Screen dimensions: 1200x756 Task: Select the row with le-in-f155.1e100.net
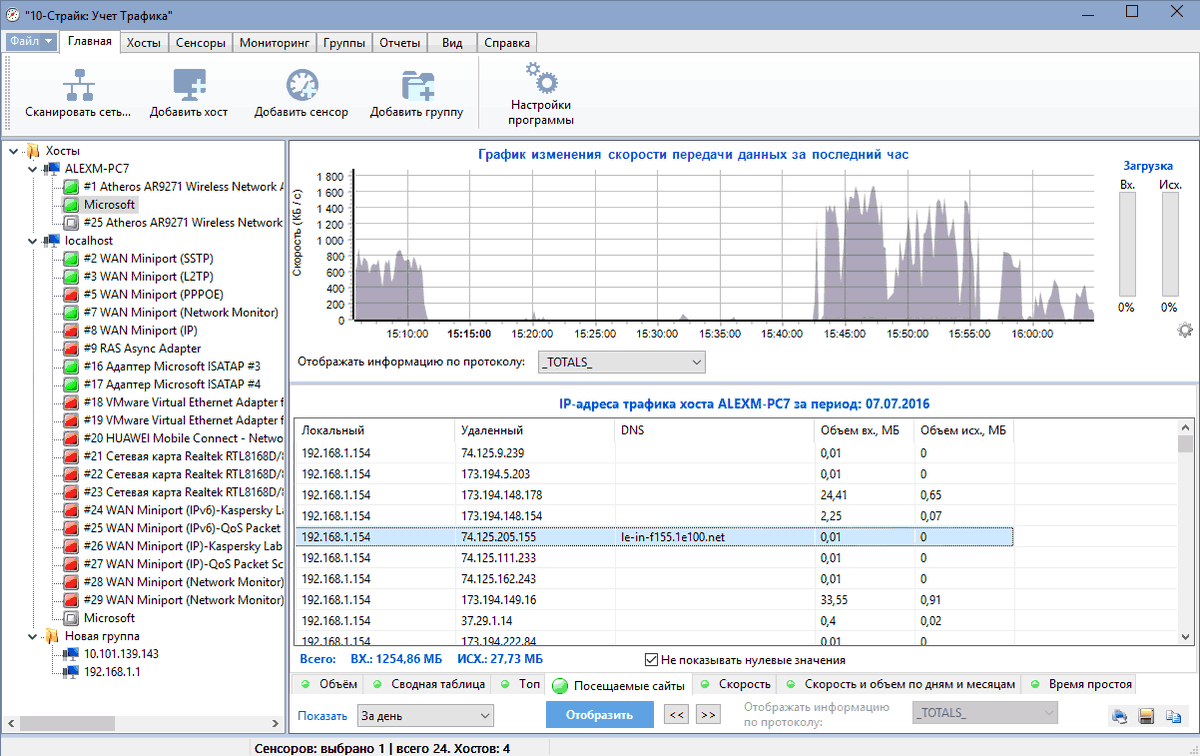pyautogui.click(x=655, y=537)
